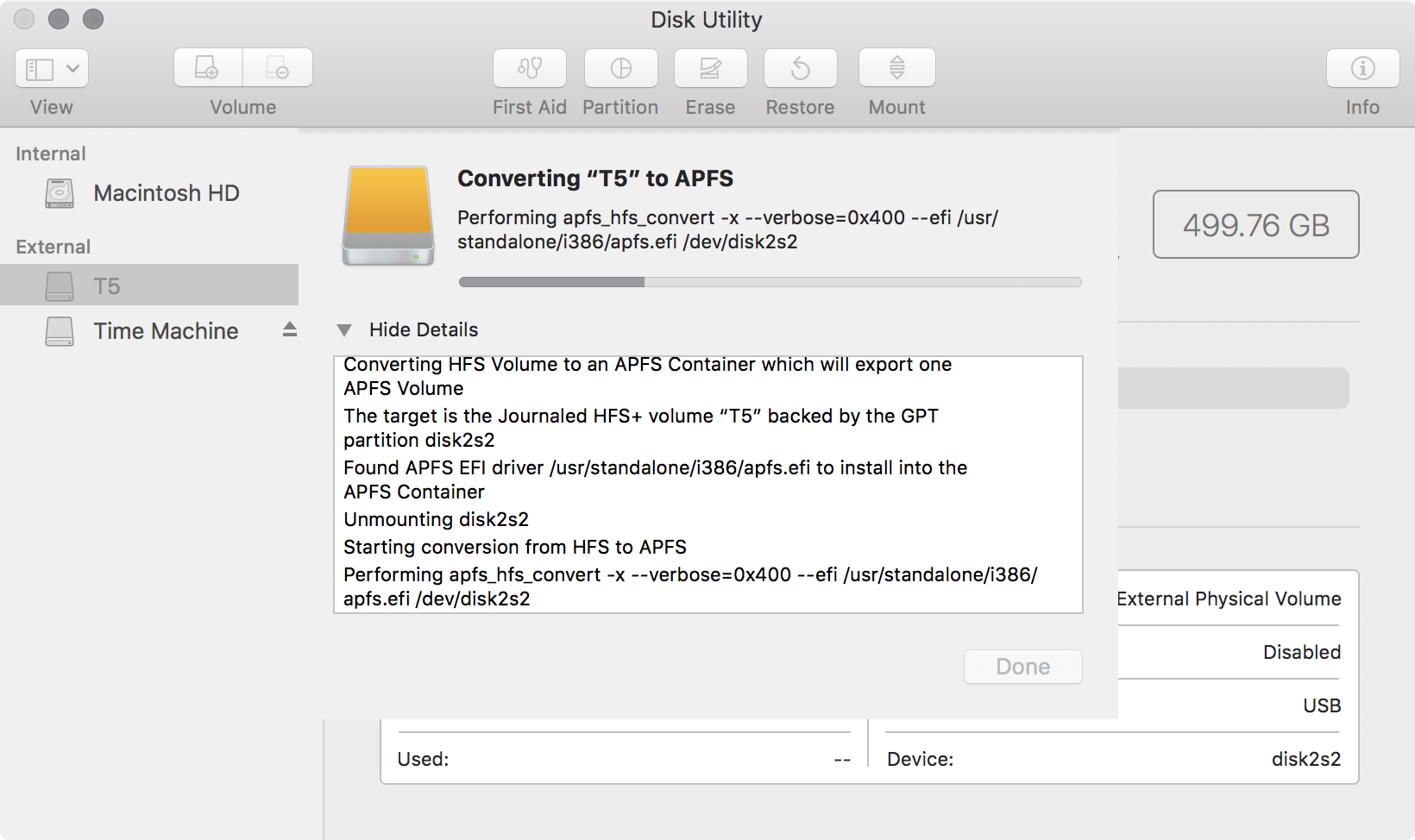
Task: Click the Erase toolbar icon
Action: pos(711,68)
